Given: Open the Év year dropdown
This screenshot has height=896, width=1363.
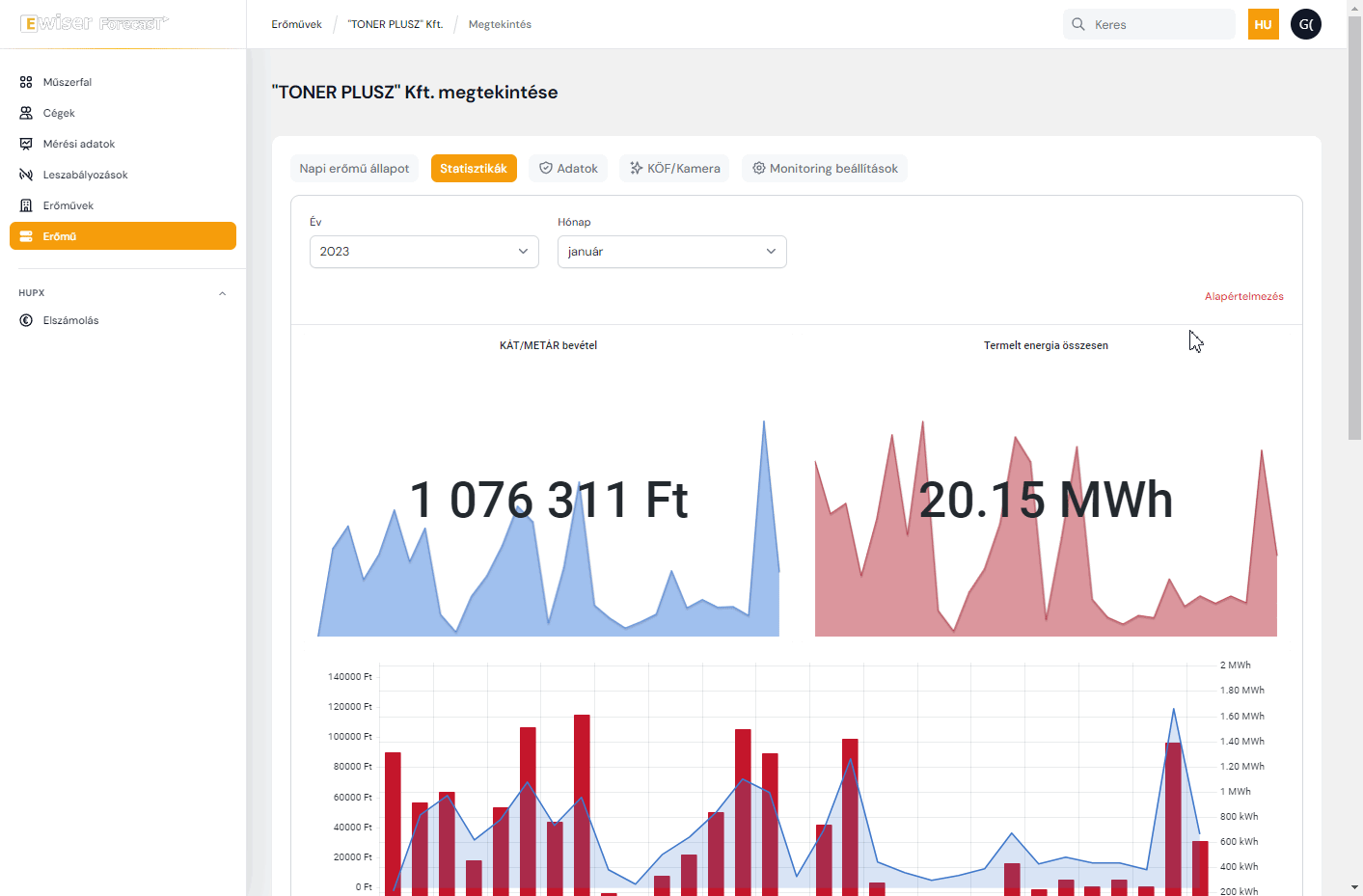Looking at the screenshot, I should tap(423, 252).
